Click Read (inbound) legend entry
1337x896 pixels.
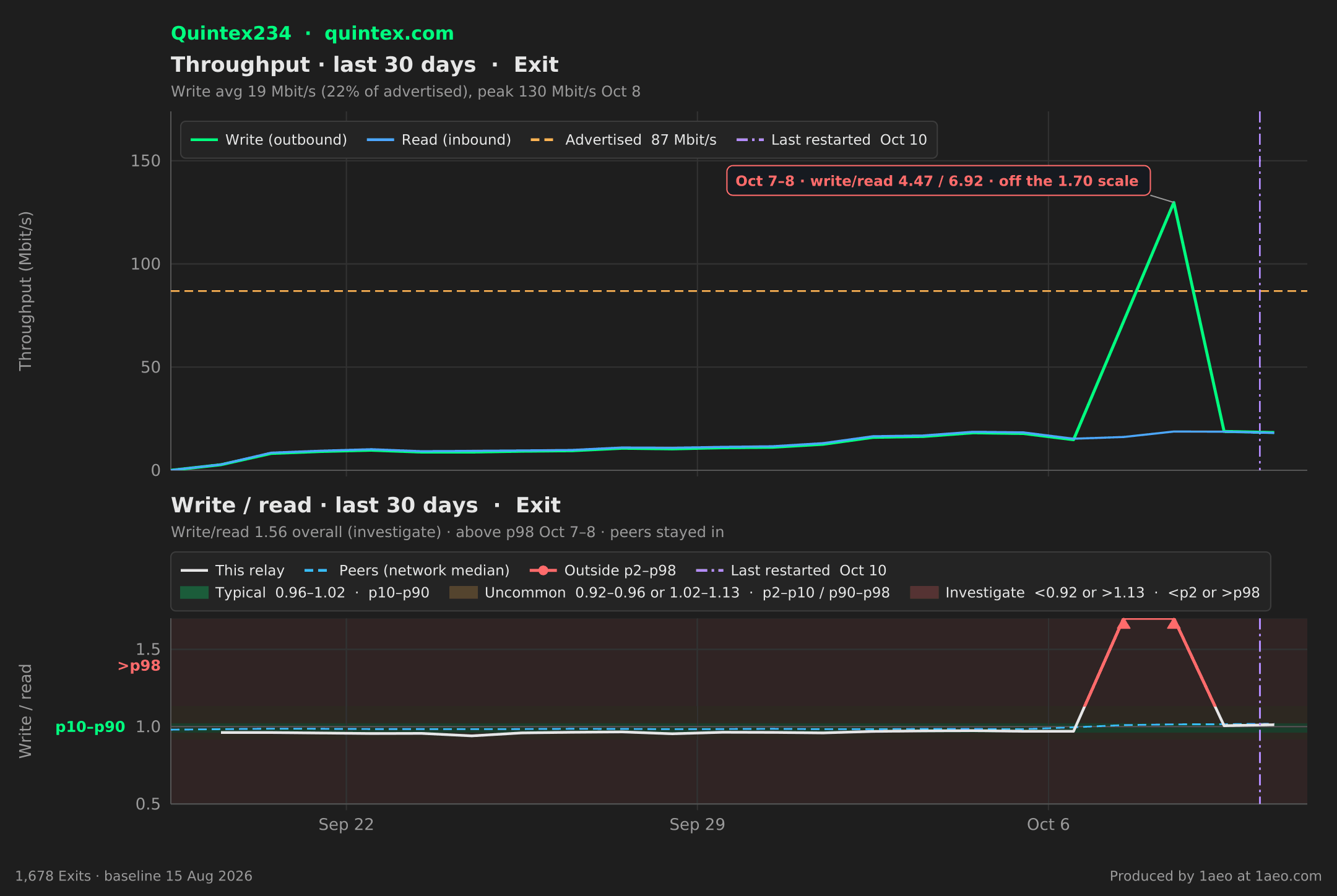coord(439,140)
